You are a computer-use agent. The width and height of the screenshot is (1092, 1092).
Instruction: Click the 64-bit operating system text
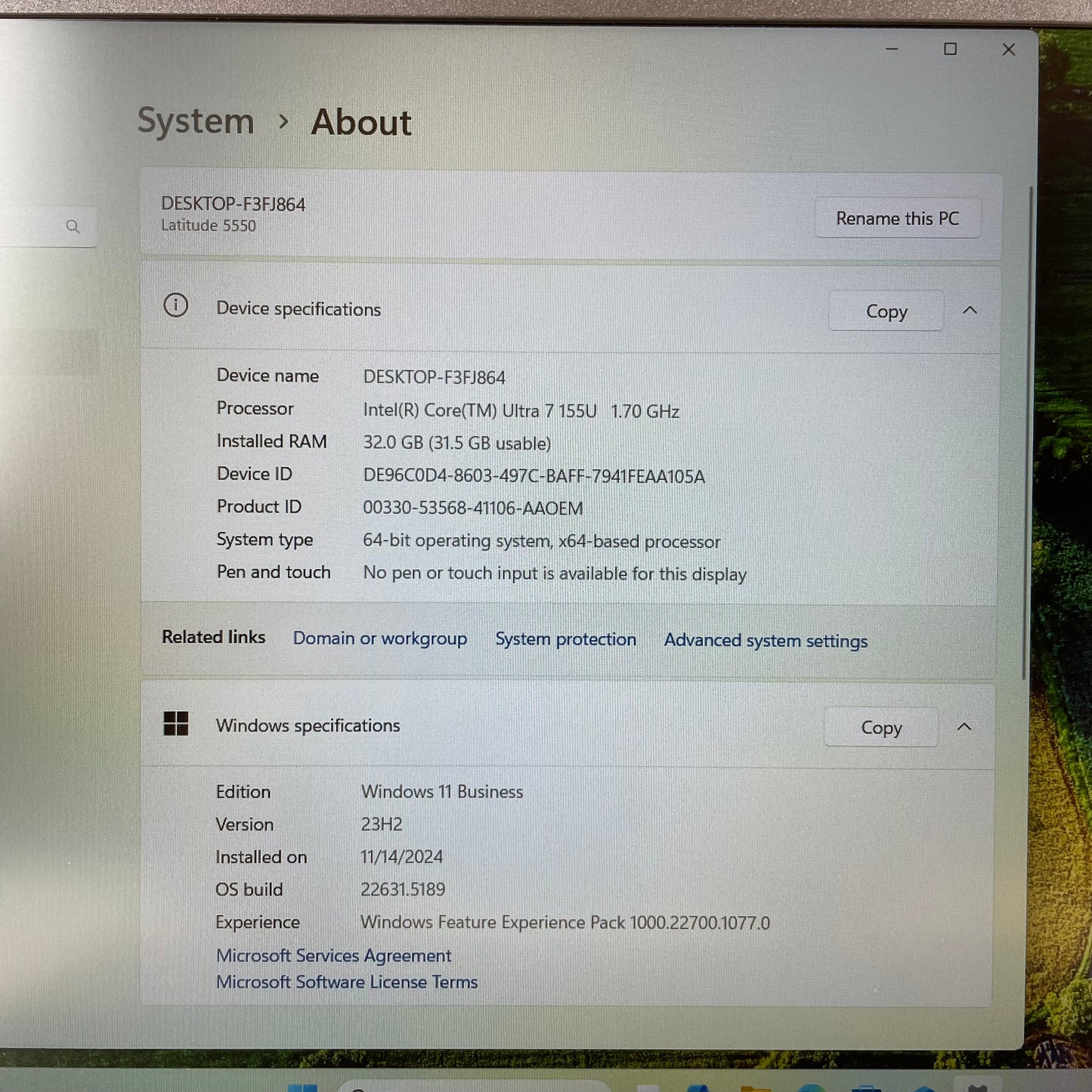[541, 541]
